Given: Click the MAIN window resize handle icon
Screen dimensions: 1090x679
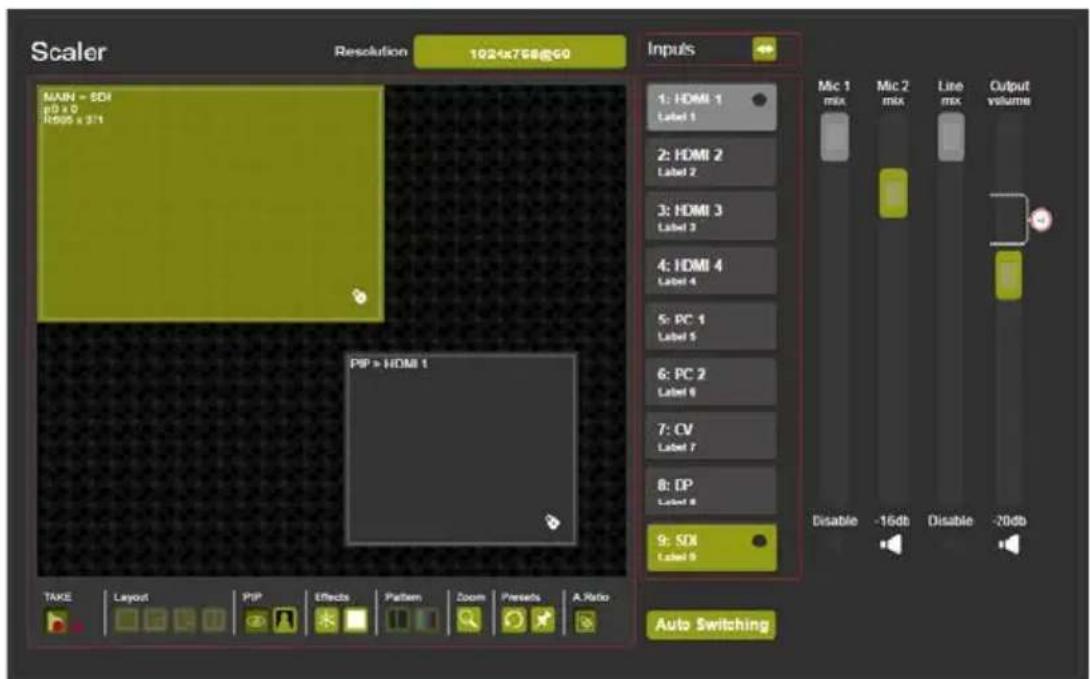Looking at the screenshot, I should [x=359, y=297].
